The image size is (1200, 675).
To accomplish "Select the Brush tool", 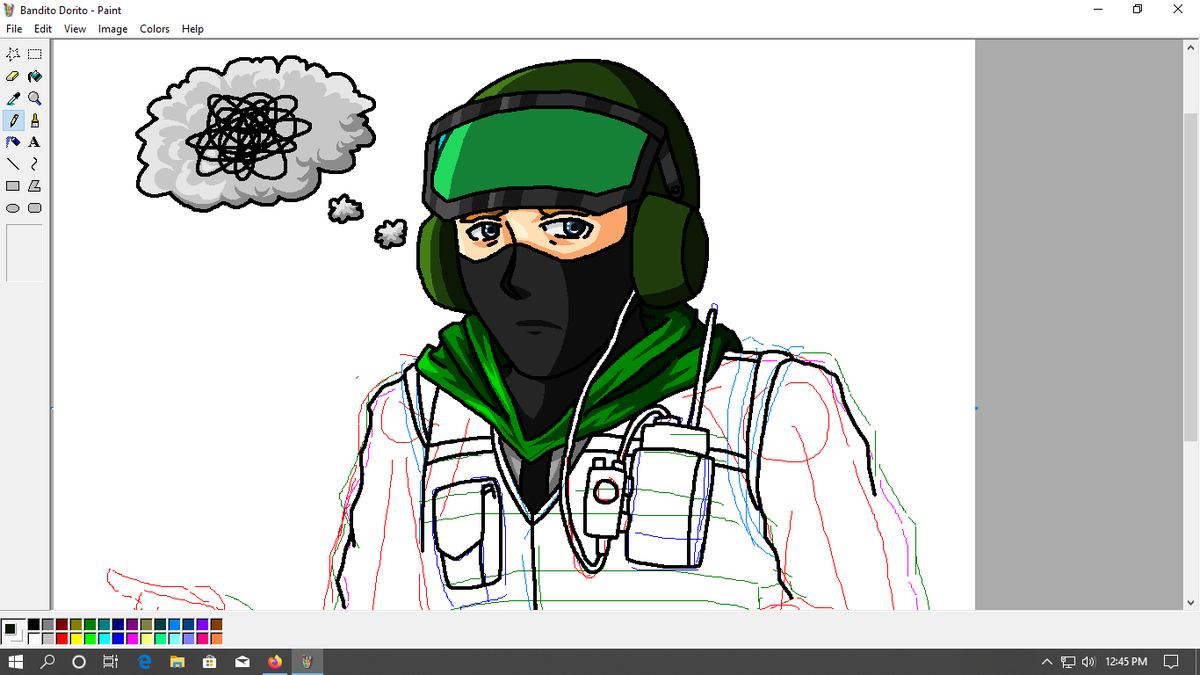I will [x=35, y=120].
